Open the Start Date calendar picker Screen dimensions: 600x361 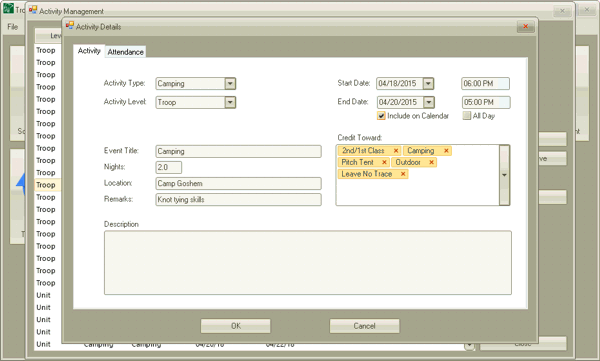point(428,83)
